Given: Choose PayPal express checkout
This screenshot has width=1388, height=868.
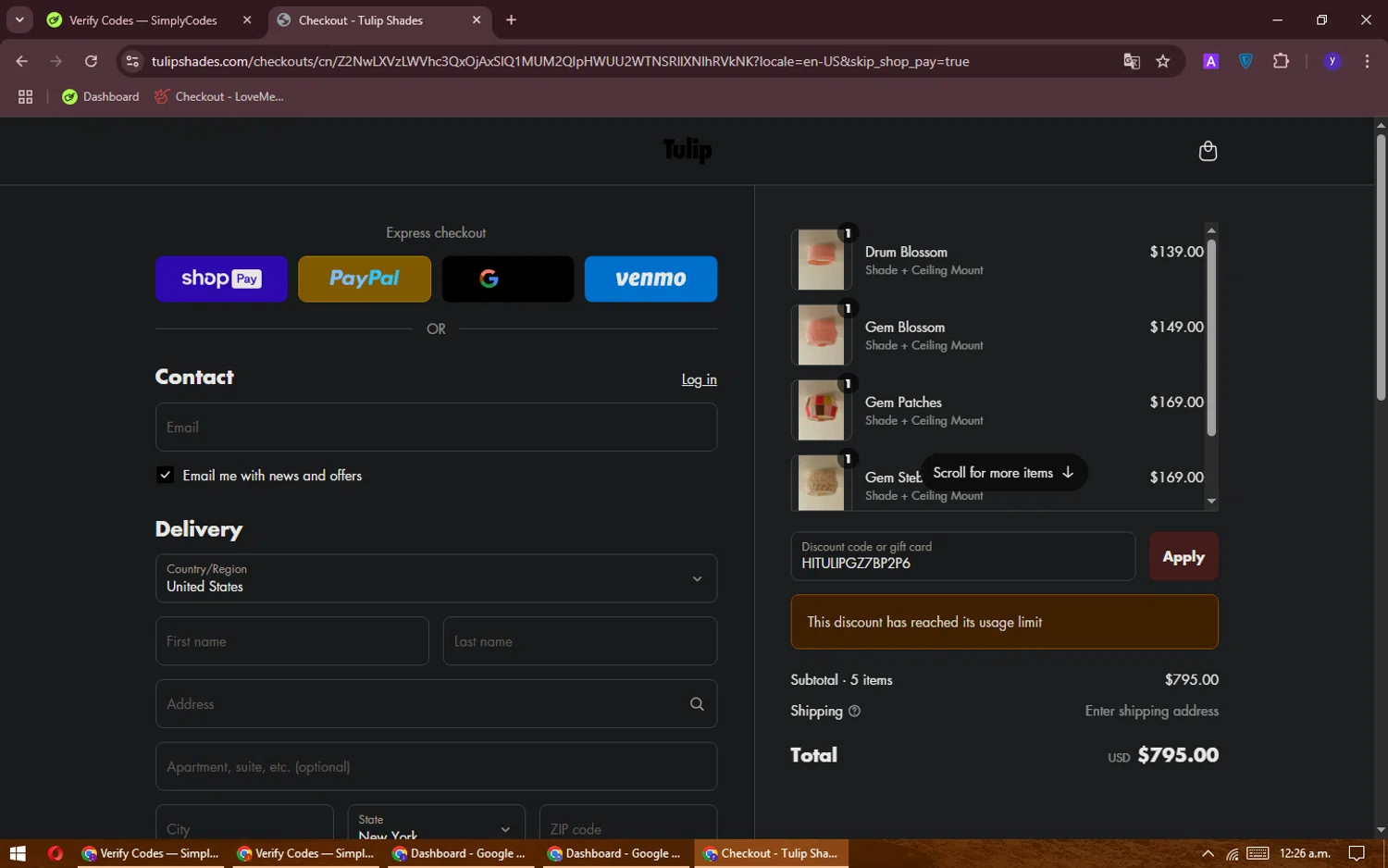Looking at the screenshot, I should [365, 279].
